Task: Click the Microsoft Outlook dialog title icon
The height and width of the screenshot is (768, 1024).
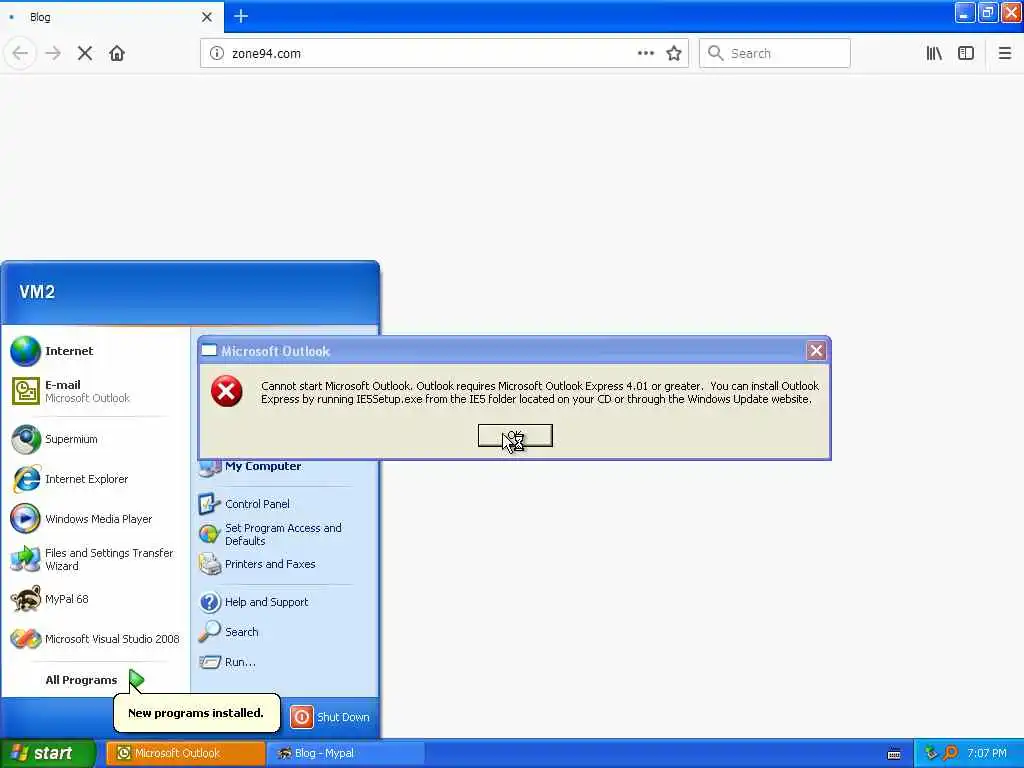Action: click(x=209, y=351)
